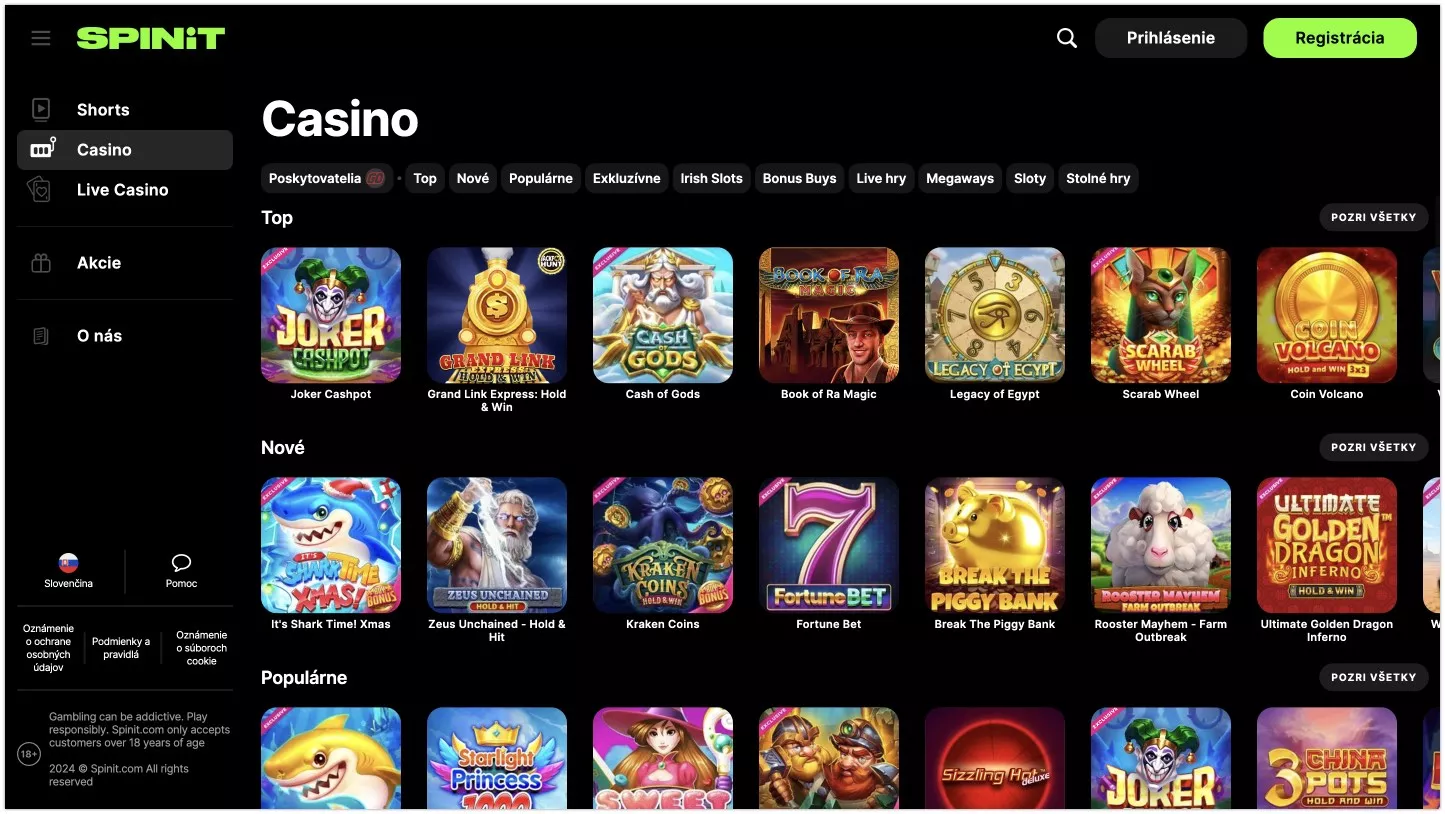Open the Poskytovatelia providers filter
The width and height of the screenshot is (1445, 814).
327,178
